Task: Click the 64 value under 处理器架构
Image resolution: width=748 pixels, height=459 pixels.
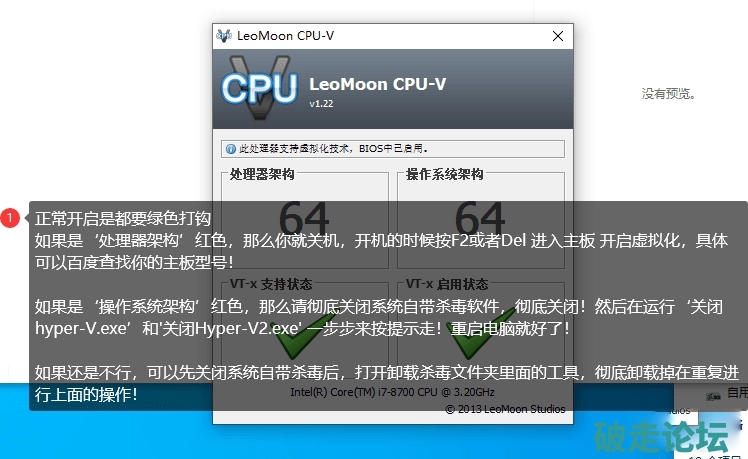Action: coord(304,219)
